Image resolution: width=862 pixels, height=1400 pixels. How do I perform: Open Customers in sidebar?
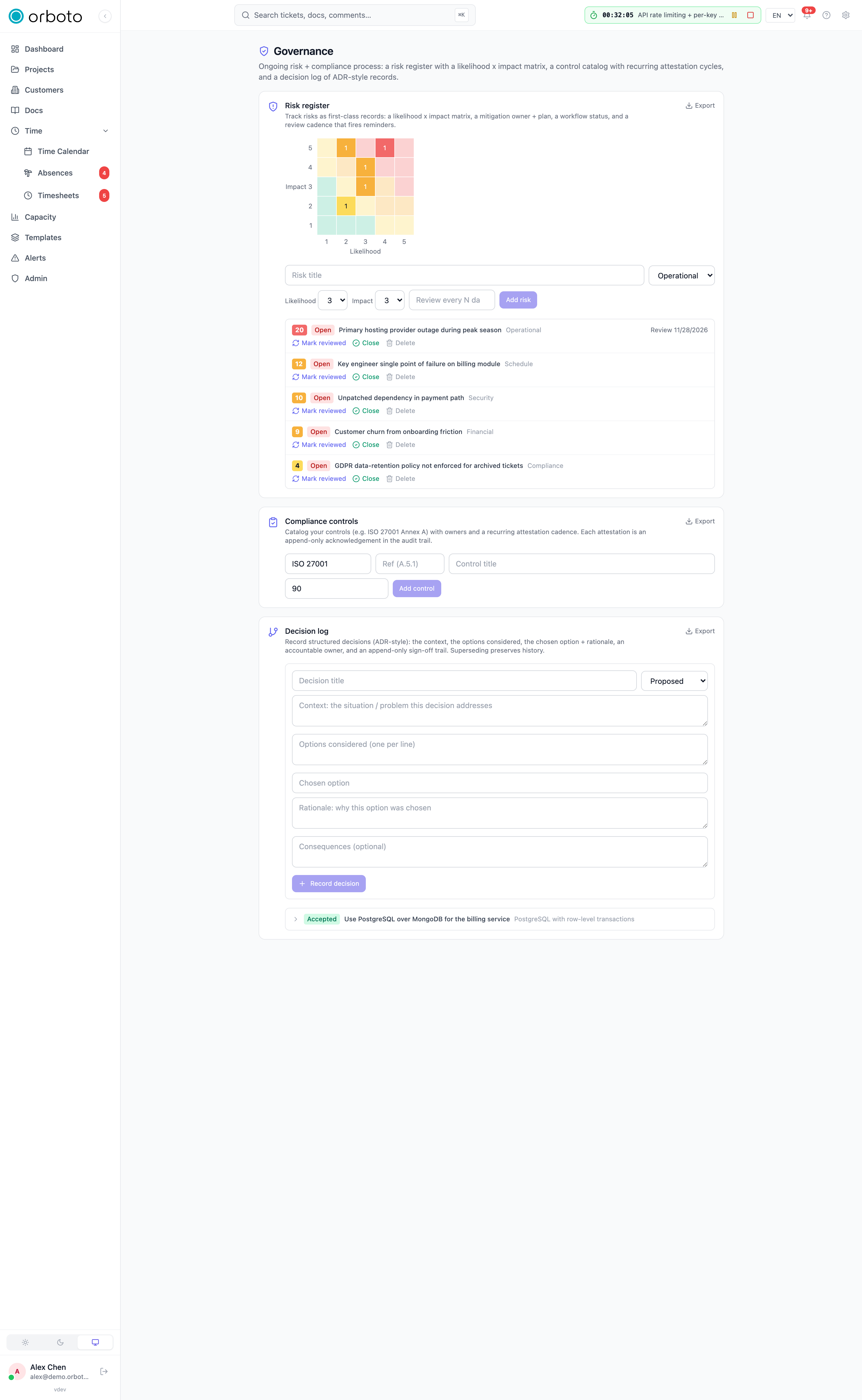[60, 90]
